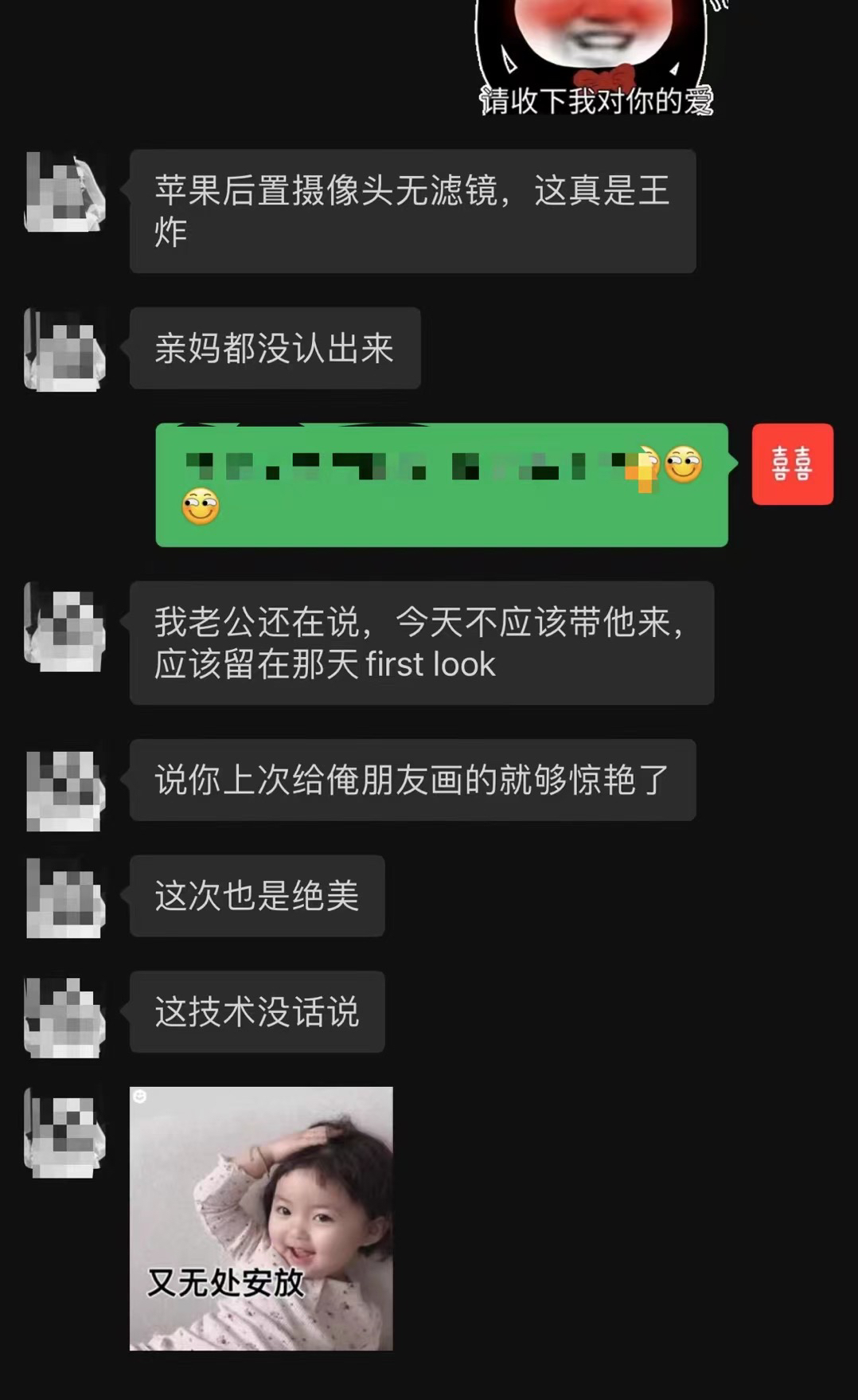
Task: Tap the sticker-source icon on baby sticker corner
Action: [x=140, y=1097]
